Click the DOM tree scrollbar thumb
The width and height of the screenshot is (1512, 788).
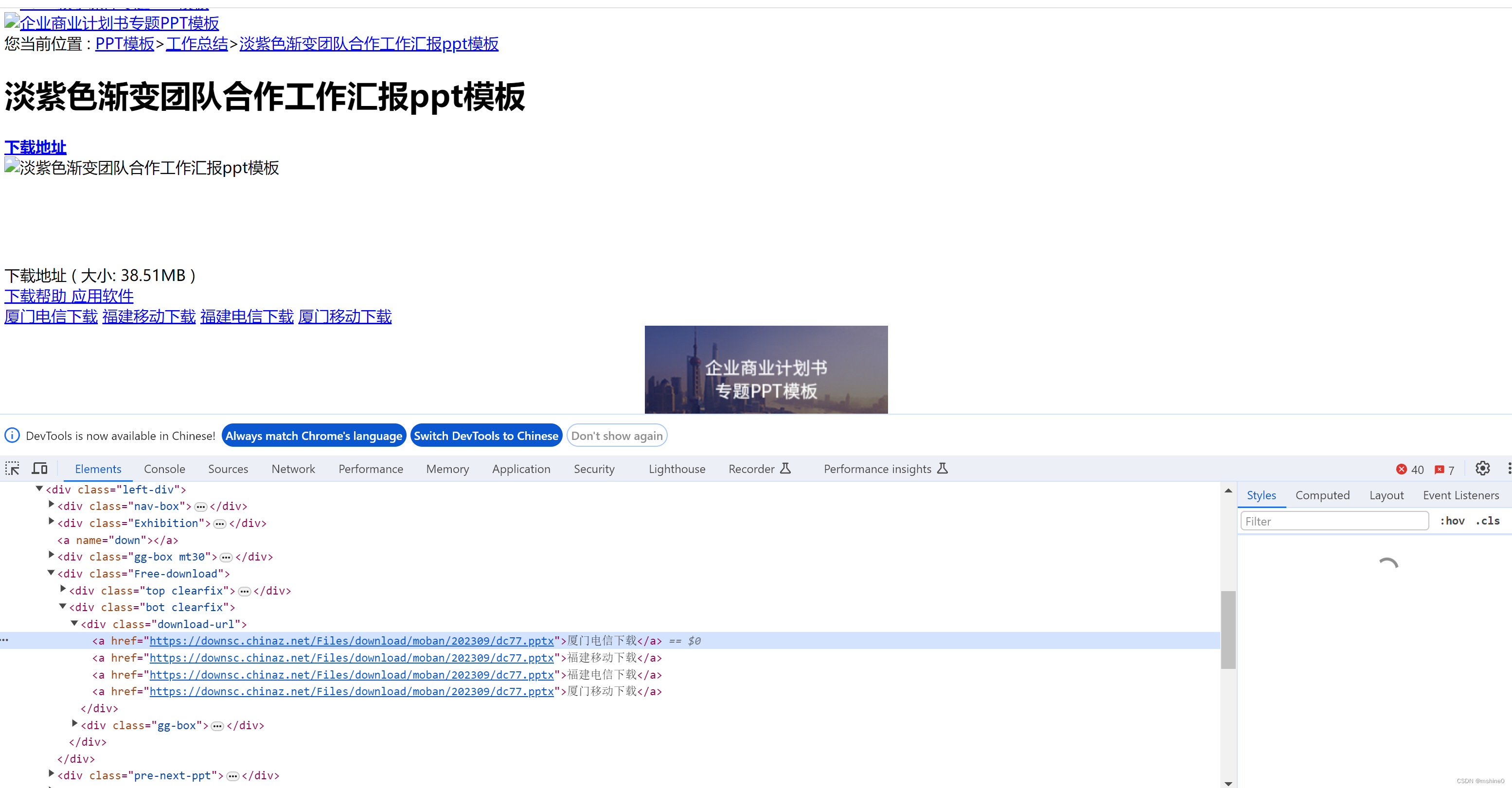coord(1228,631)
